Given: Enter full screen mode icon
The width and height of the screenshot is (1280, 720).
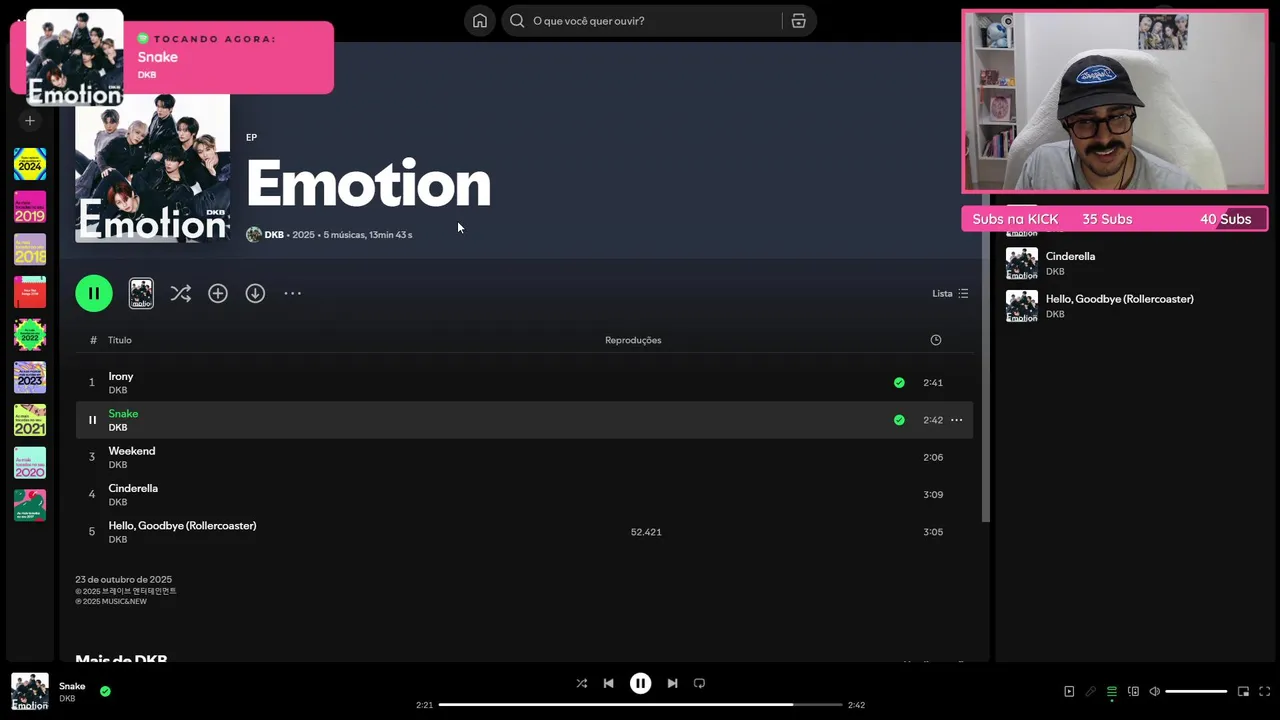Looking at the screenshot, I should 1264,691.
